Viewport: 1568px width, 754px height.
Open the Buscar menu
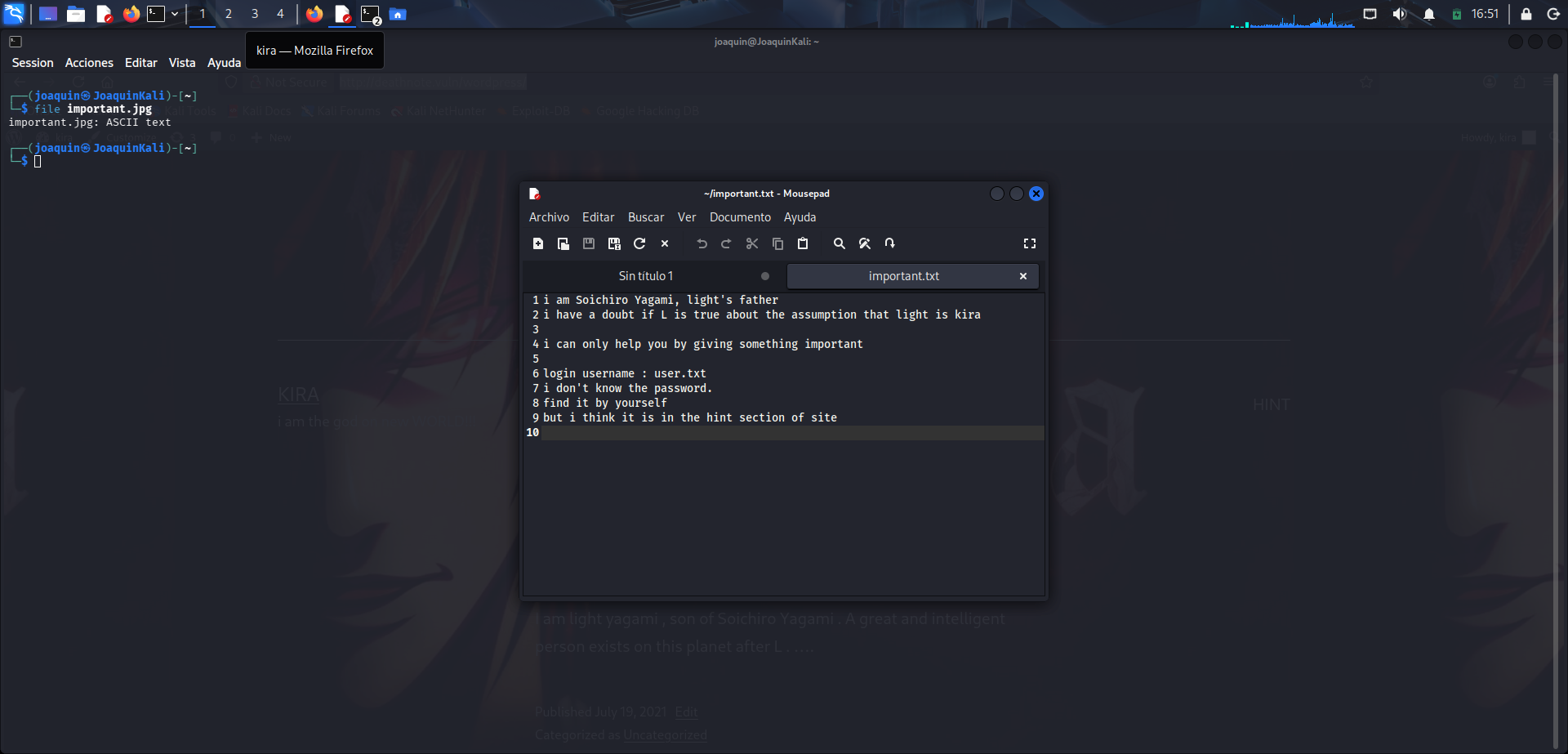tap(646, 217)
